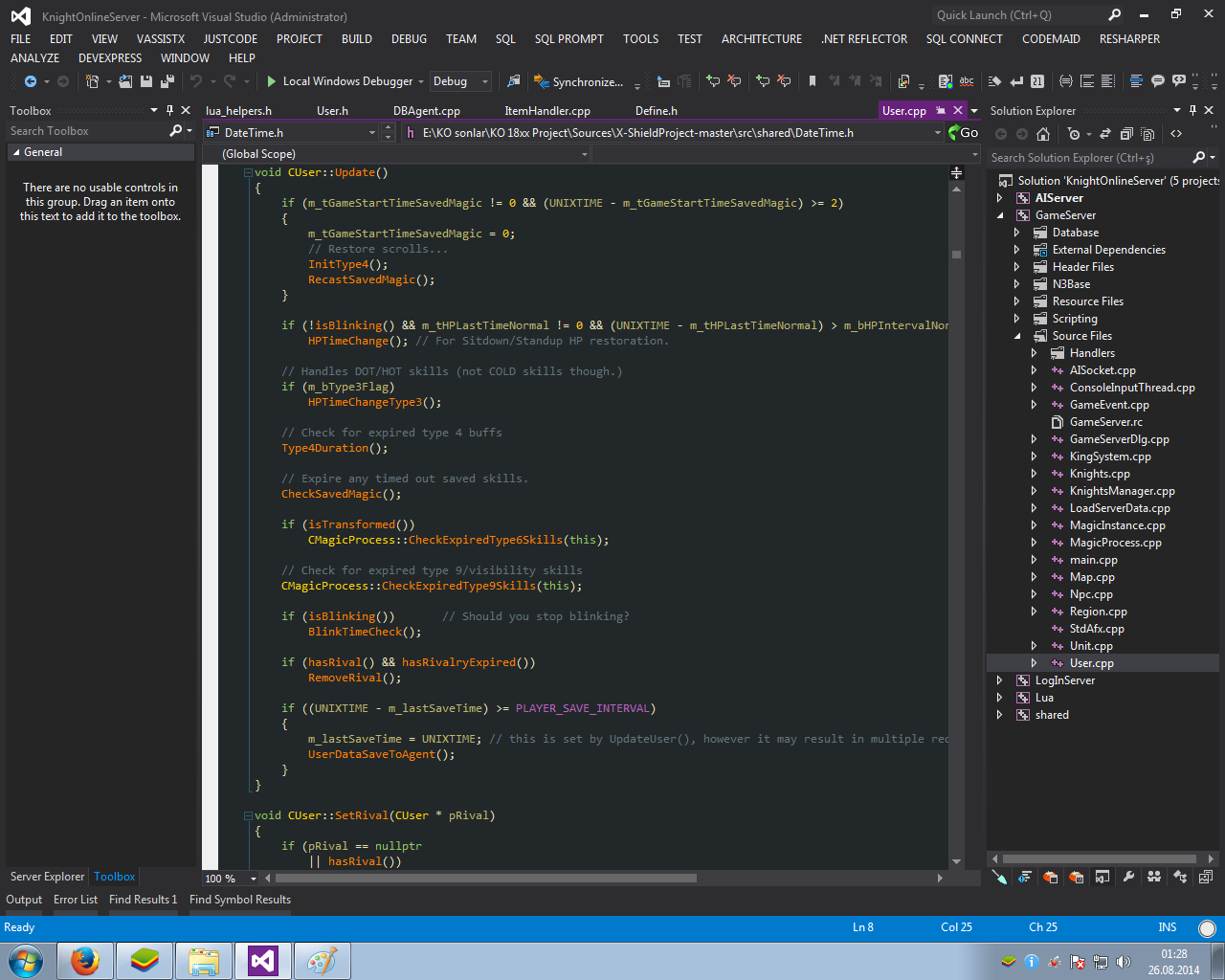Screen dimensions: 1225x980
Task: Toggle auto-hide pin on Toolbox panel
Action: [x=169, y=111]
